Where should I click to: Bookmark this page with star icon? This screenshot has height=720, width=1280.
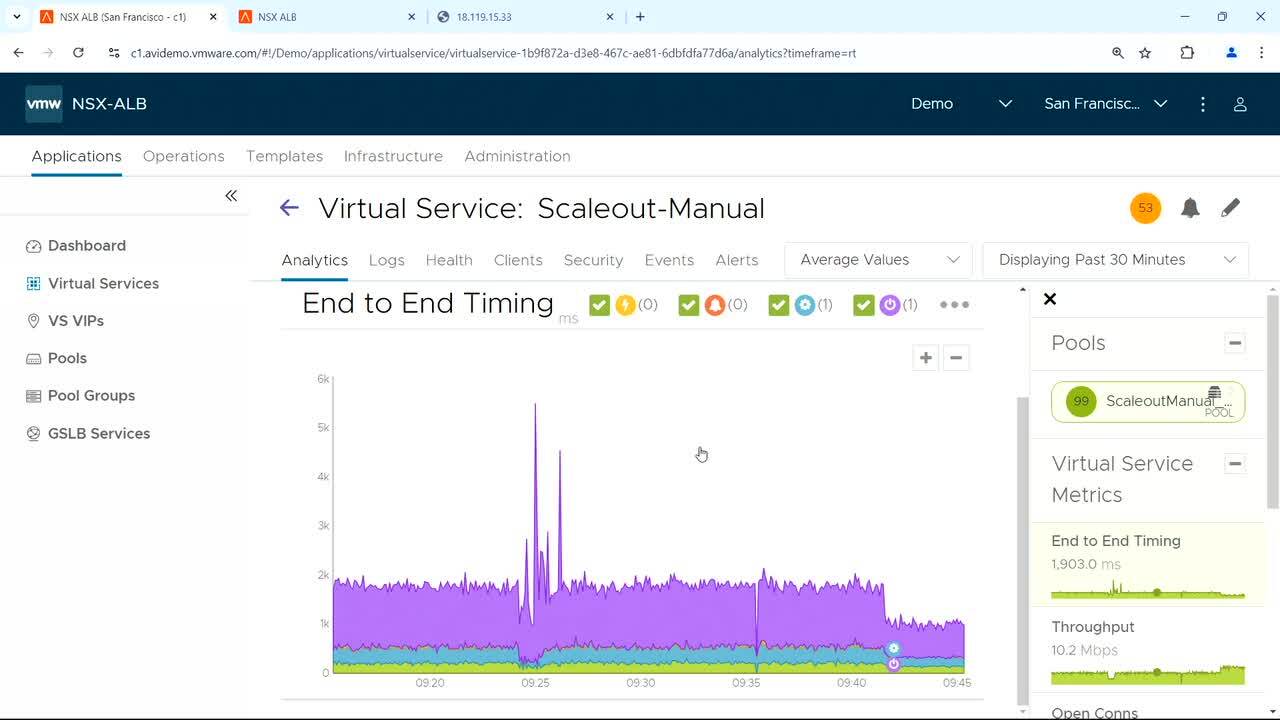click(x=1146, y=53)
